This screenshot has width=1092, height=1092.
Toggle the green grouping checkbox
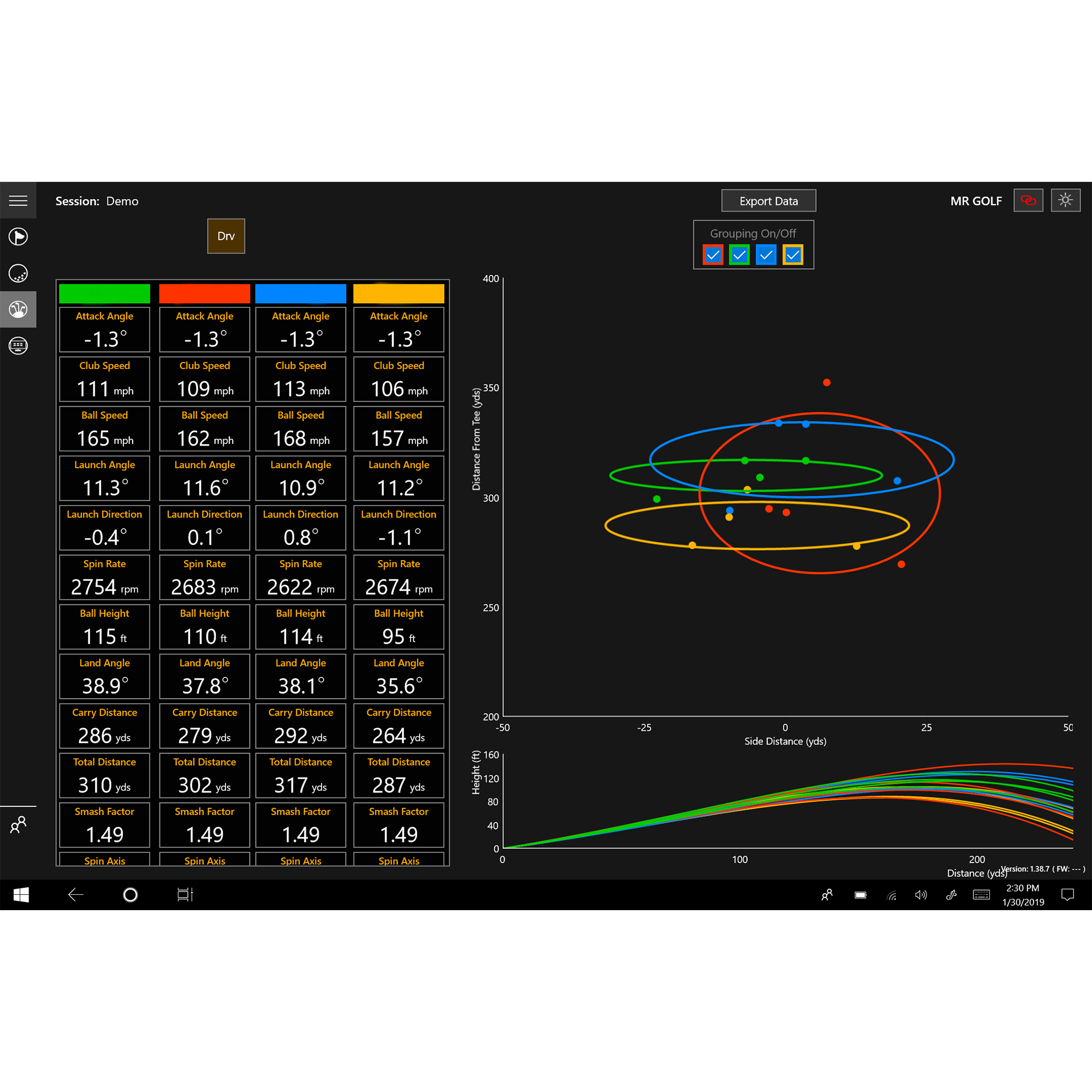coord(739,254)
